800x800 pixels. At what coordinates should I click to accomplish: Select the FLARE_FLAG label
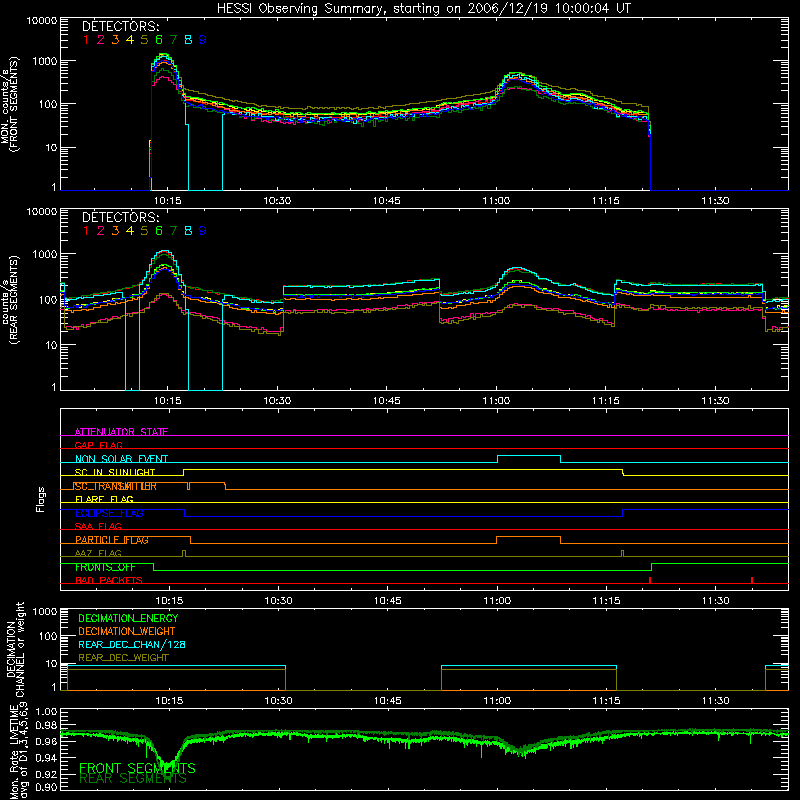[104, 499]
